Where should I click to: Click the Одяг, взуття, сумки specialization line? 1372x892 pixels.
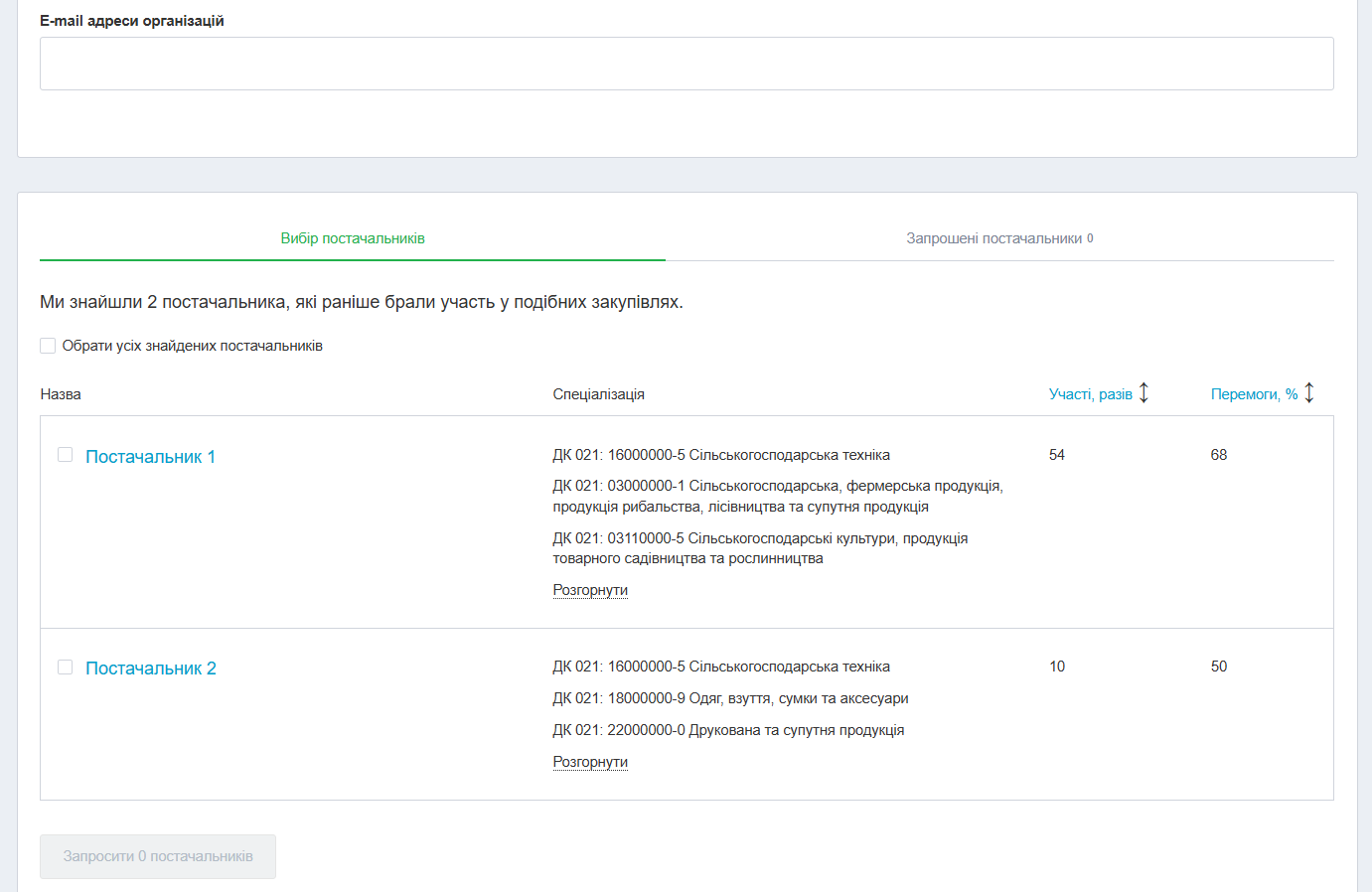pyautogui.click(x=730, y=698)
